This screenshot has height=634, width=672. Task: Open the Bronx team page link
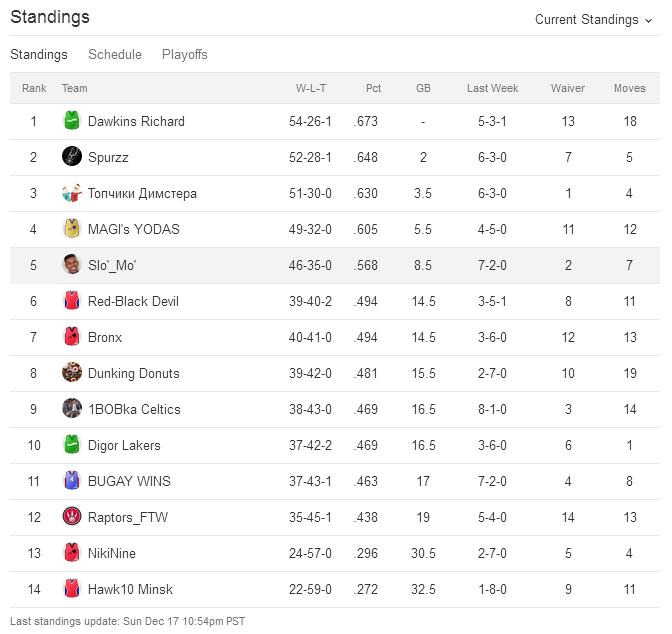pos(105,337)
